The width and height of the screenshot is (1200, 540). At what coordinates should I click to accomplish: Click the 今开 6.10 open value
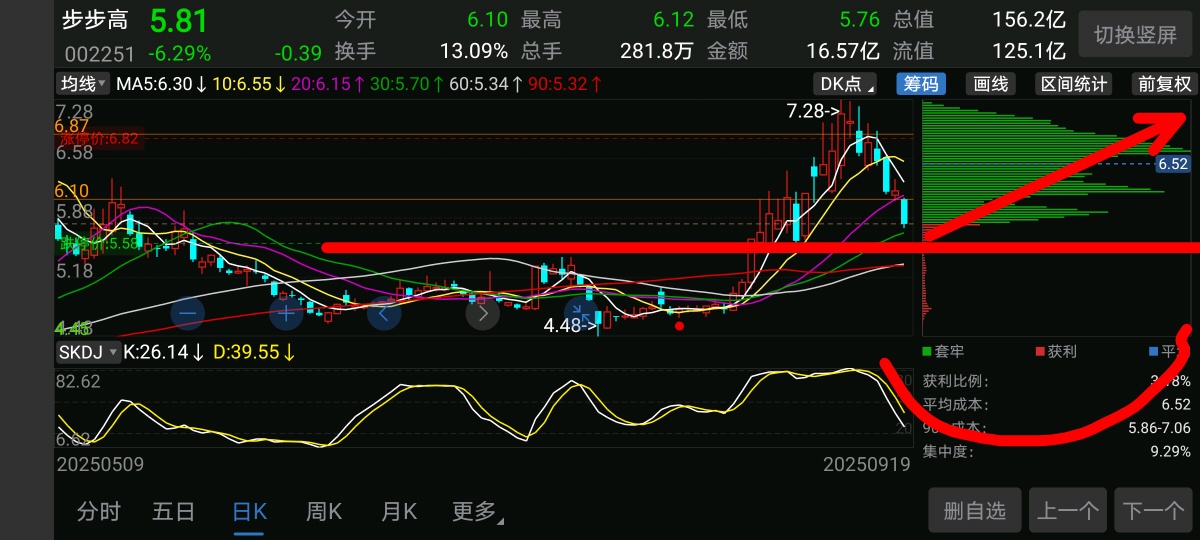[x=487, y=20]
